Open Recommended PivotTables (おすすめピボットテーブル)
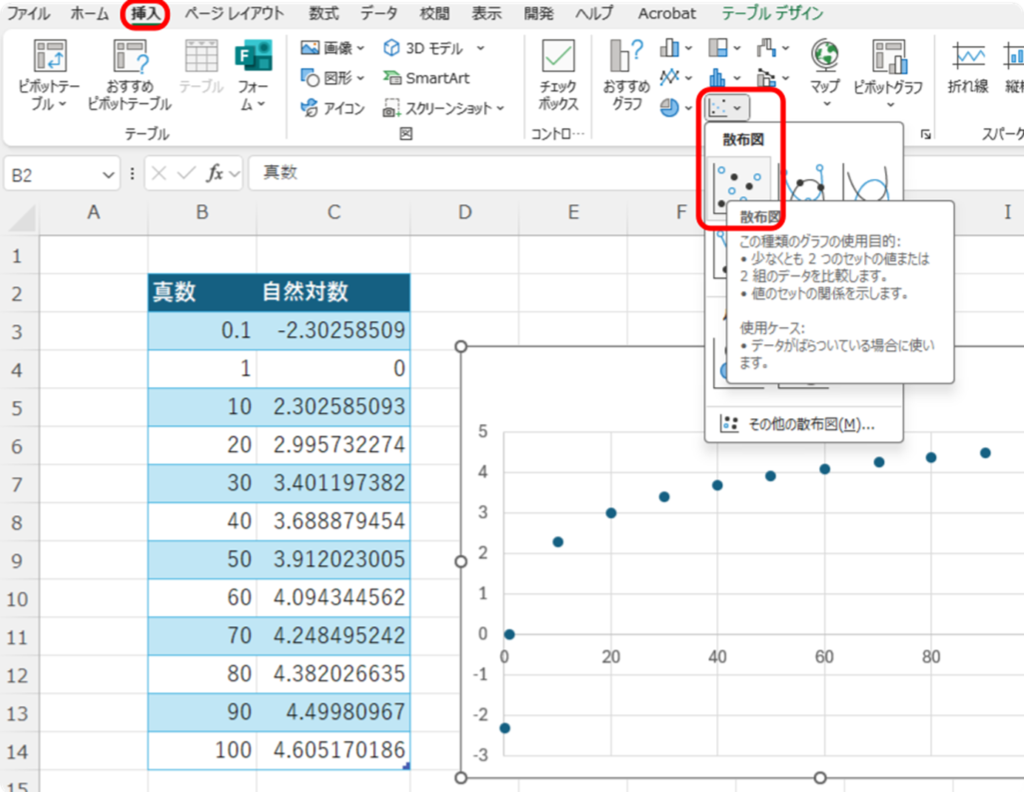Image resolution: width=1024 pixels, height=792 pixels. click(129, 74)
